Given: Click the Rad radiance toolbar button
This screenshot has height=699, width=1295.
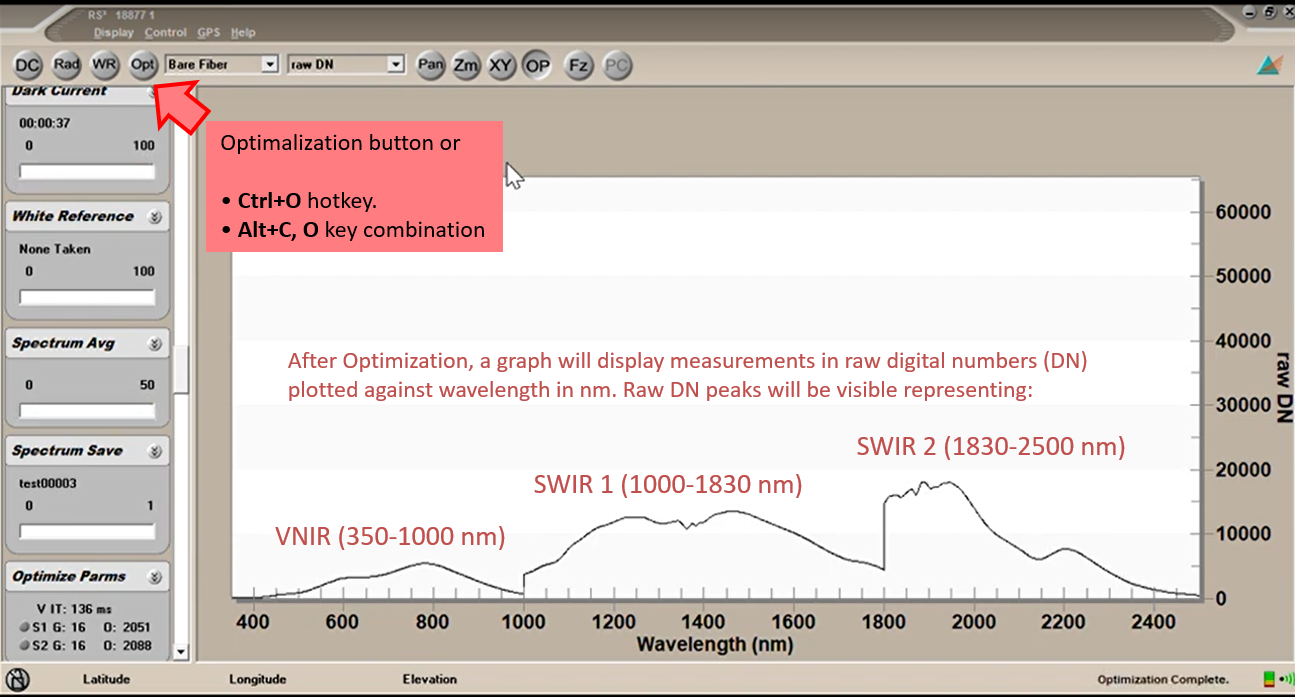Looking at the screenshot, I should 66,65.
